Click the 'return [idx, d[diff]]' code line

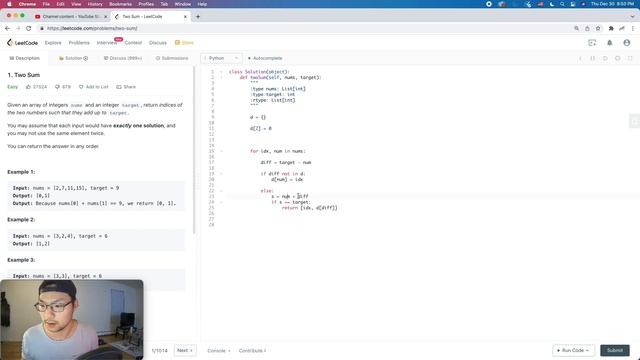[309, 208]
